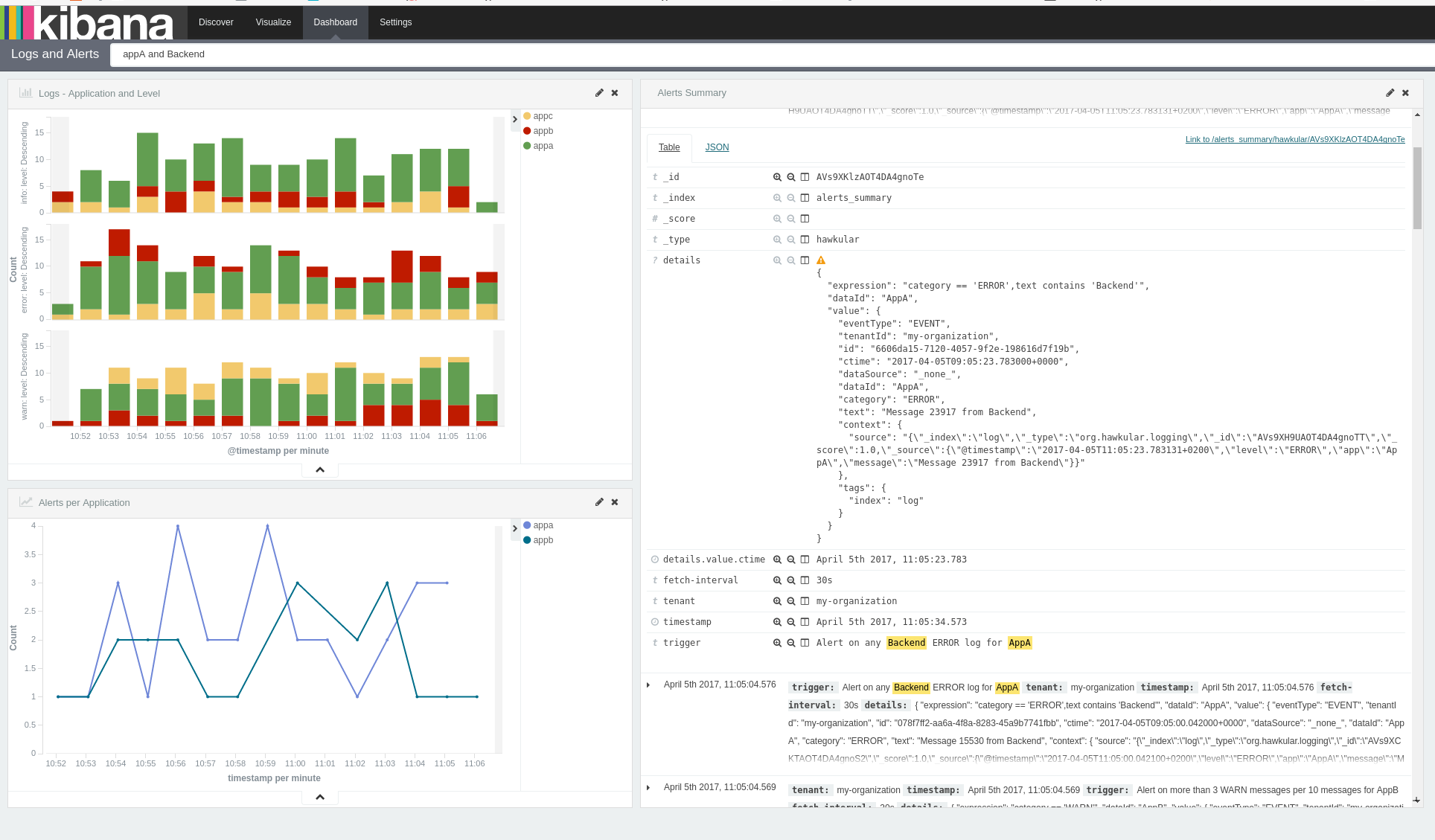This screenshot has height=840, width=1435.
Task: Toggle _id column in table
Action: [x=805, y=177]
